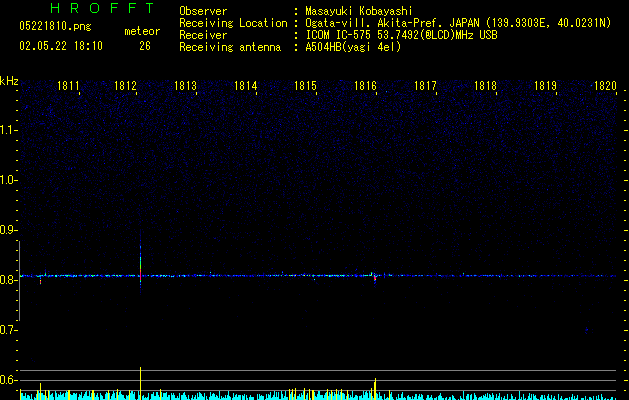
Task: Click time marker 1814
Action: 246,86
